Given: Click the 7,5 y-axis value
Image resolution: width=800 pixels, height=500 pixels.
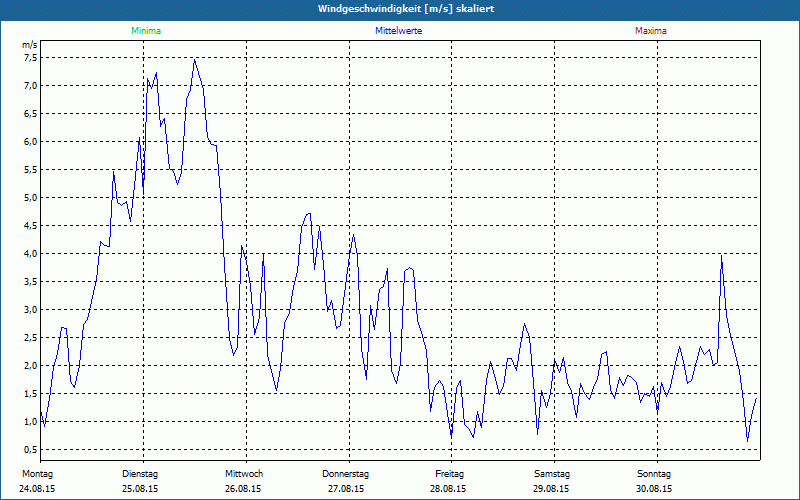Looking at the screenshot, I should point(30,58).
